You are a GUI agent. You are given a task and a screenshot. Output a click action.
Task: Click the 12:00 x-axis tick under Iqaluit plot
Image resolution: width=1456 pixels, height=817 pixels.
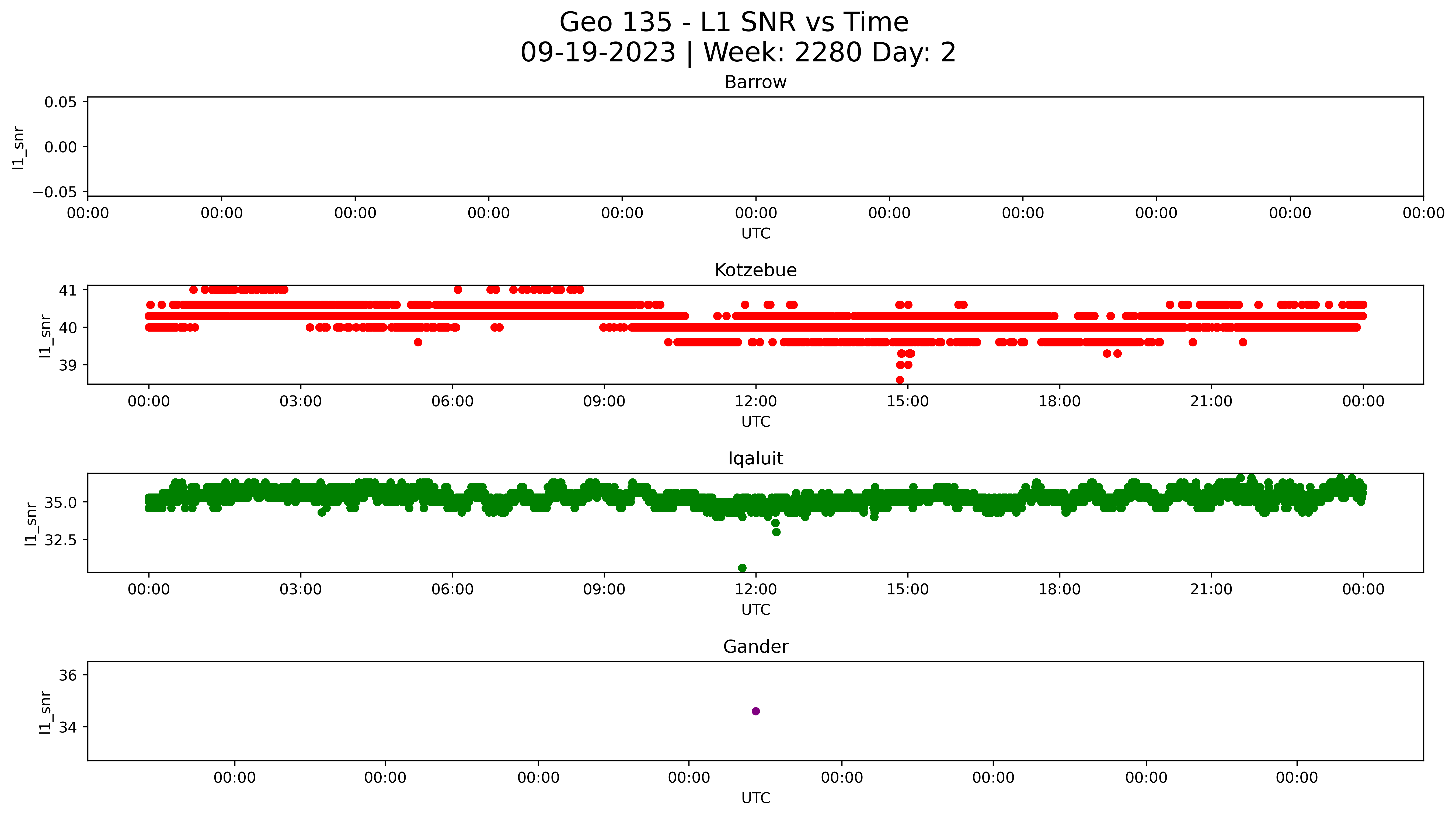[756, 590]
